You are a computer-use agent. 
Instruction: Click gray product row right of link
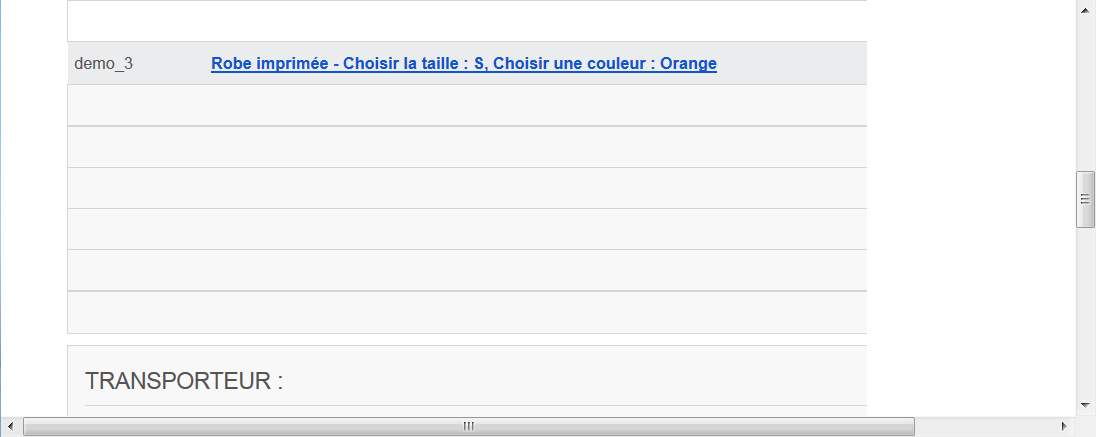click(x=790, y=64)
